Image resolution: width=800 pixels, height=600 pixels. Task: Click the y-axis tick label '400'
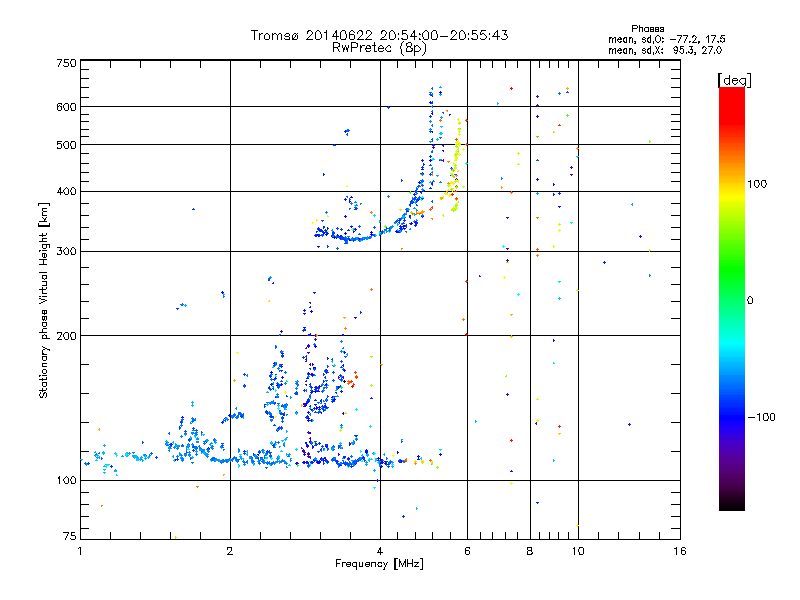coord(66,192)
